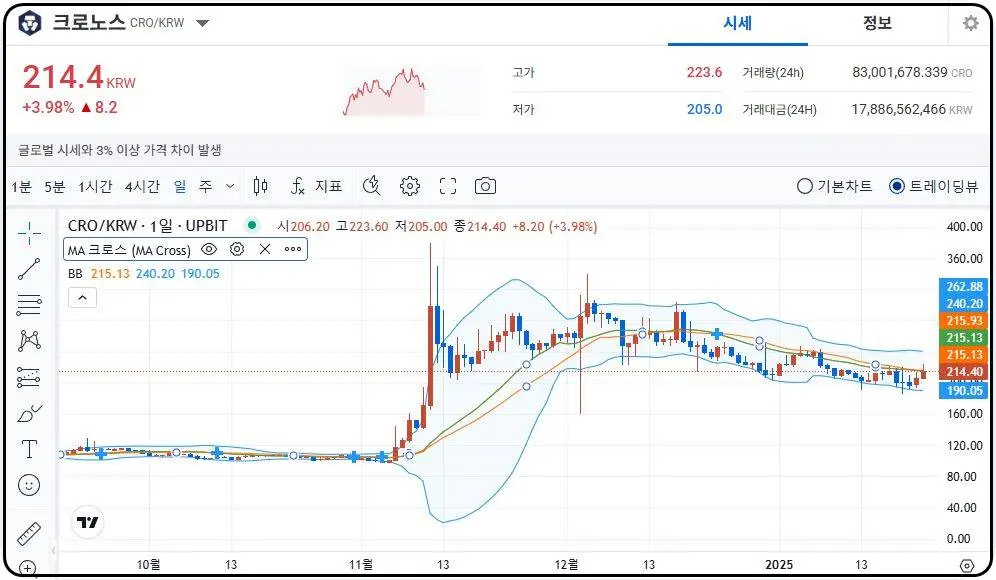Hide the MA 크로스 indicator with eye toggle
The image size is (996, 580).
[x=209, y=250]
